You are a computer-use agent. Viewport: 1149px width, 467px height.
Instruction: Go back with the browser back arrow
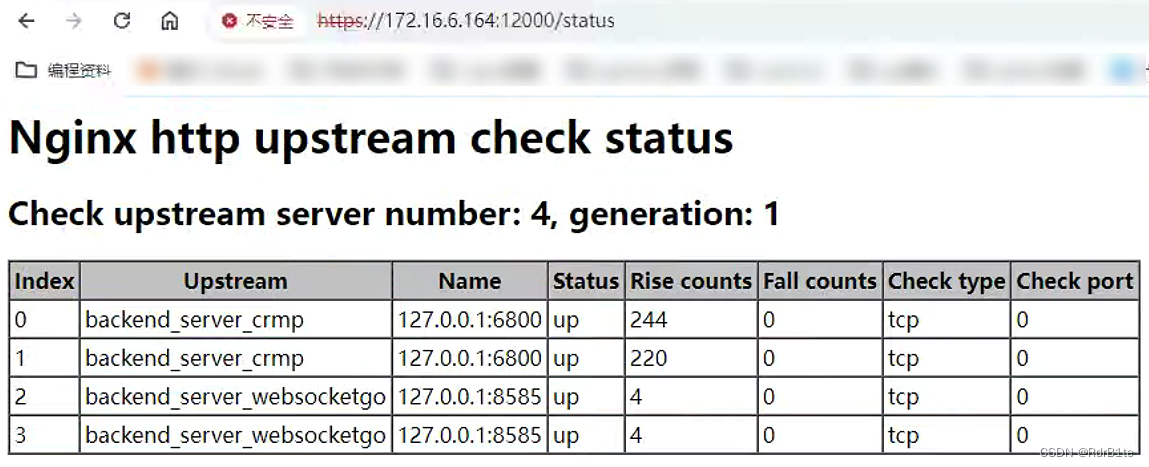[x=26, y=21]
